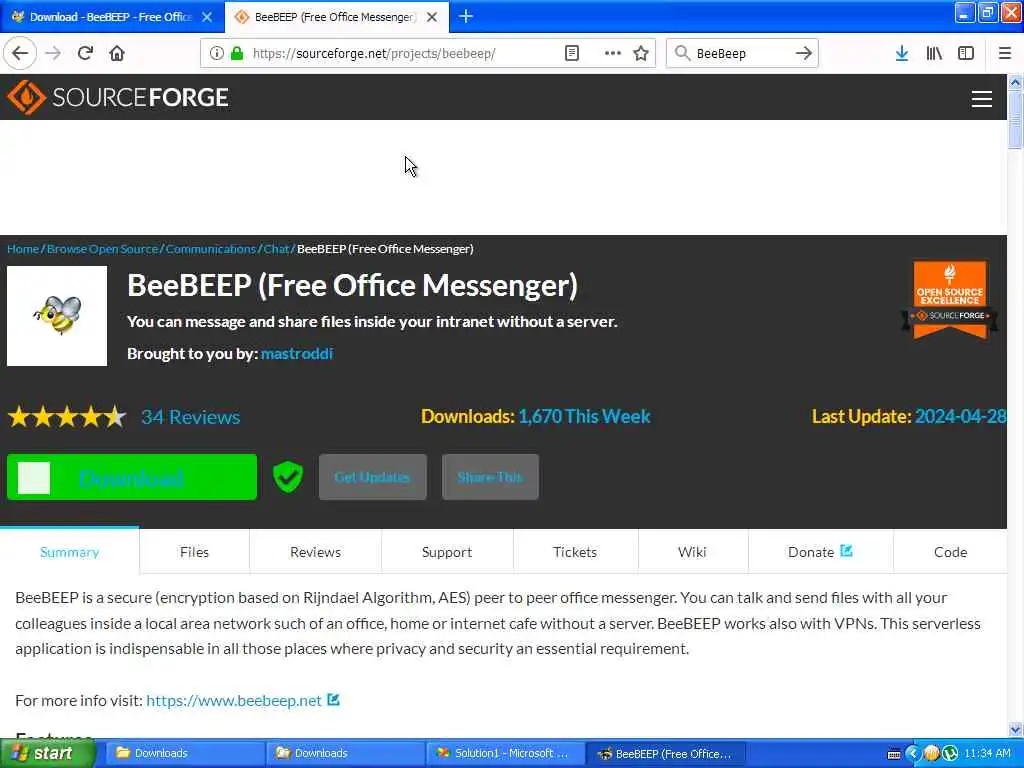Viewport: 1024px width, 768px height.
Task: Click the Share This button
Action: click(490, 477)
